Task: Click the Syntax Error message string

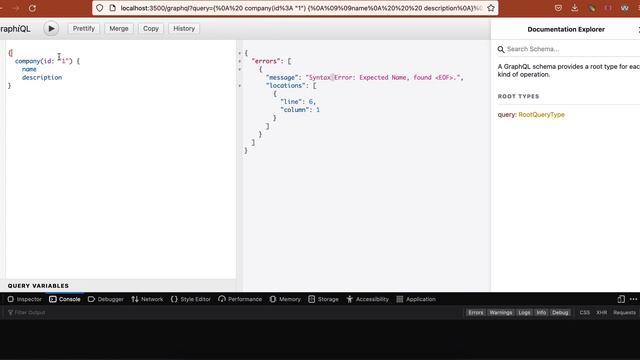Action: [x=384, y=78]
